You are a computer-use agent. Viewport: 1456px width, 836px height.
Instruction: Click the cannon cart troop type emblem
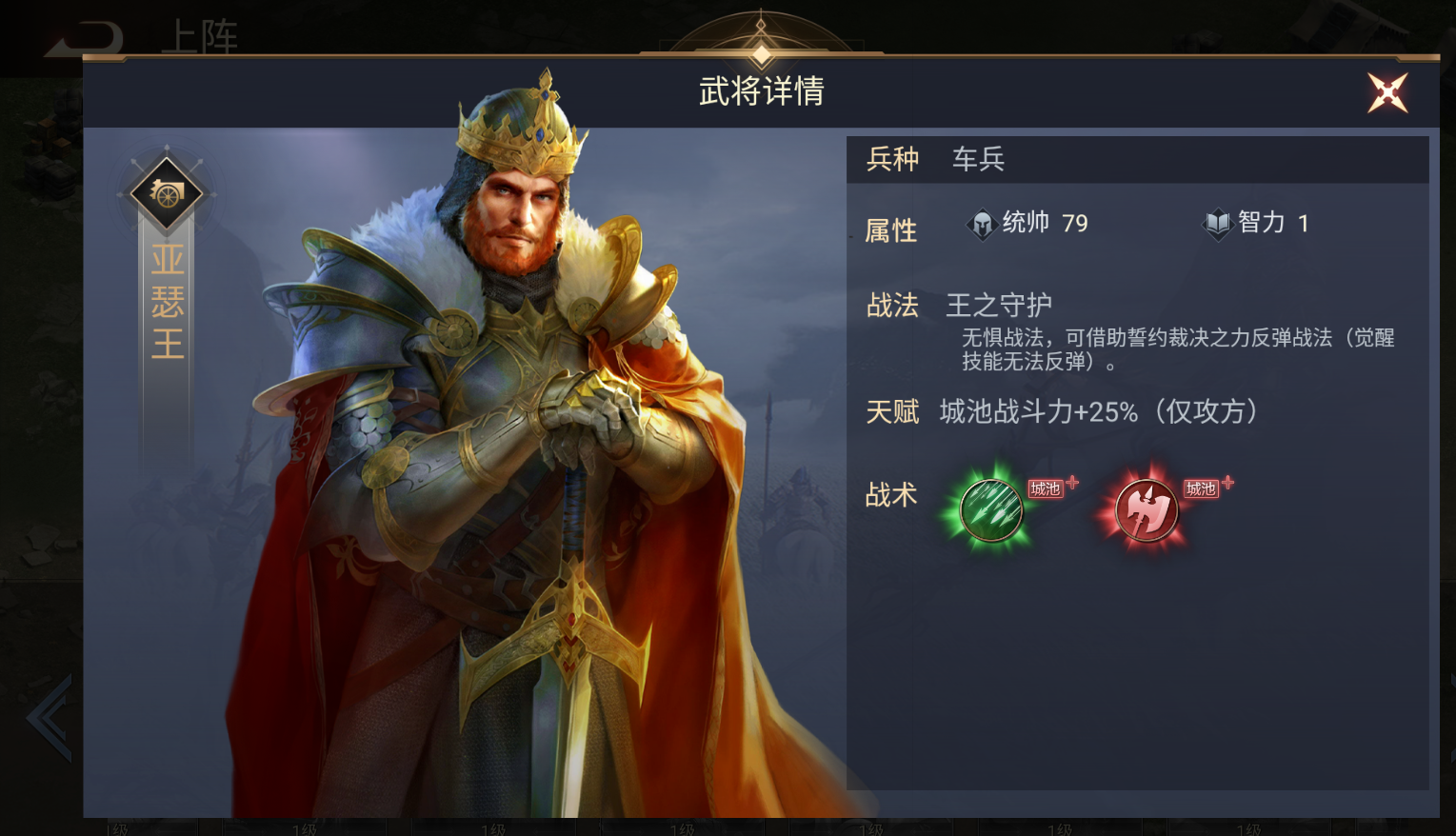(167, 194)
